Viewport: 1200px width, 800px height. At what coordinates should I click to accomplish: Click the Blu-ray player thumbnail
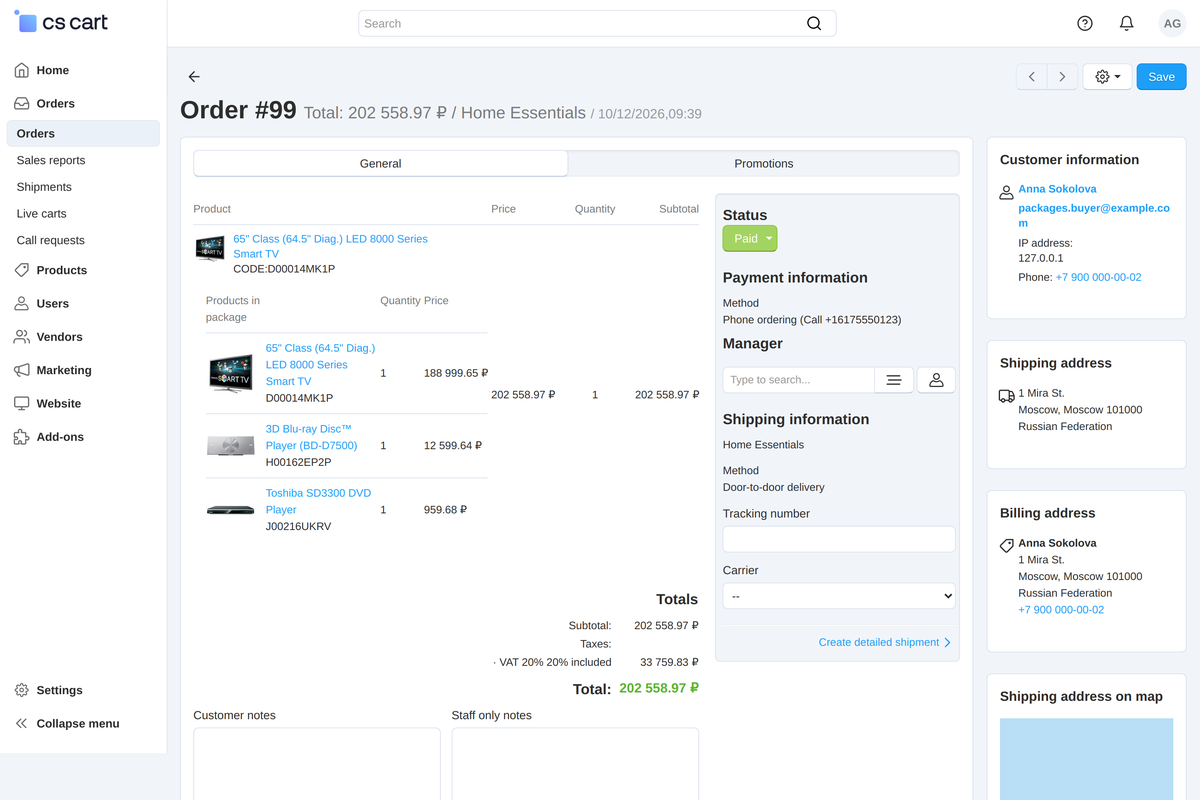point(231,445)
